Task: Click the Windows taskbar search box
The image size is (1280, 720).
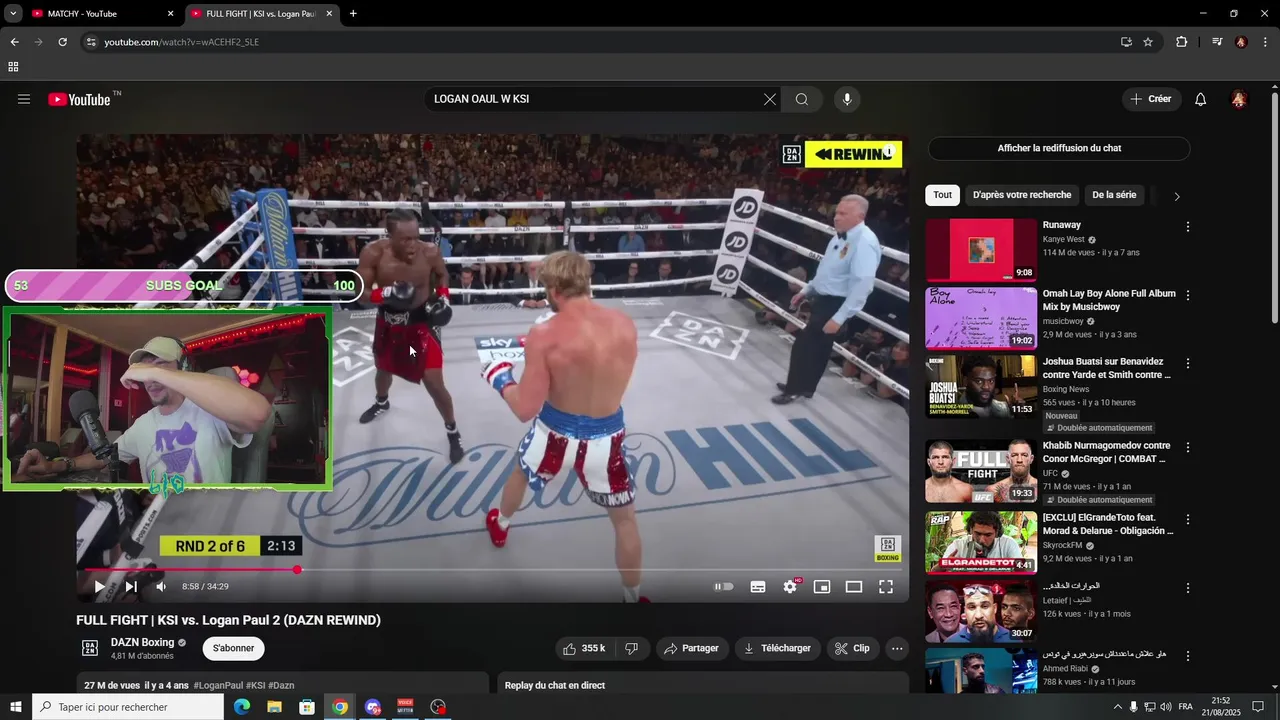Action: coord(128,707)
